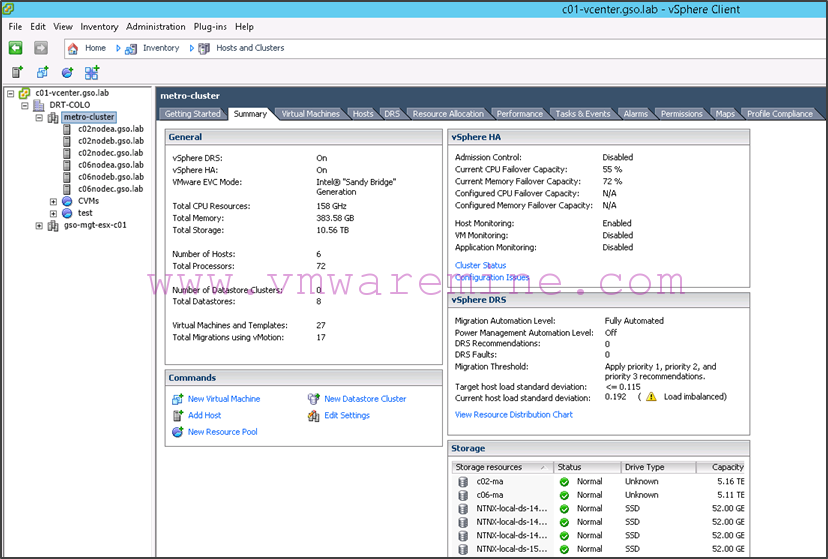The image size is (828, 559).
Task: Open the Inventory menu
Action: [99, 26]
